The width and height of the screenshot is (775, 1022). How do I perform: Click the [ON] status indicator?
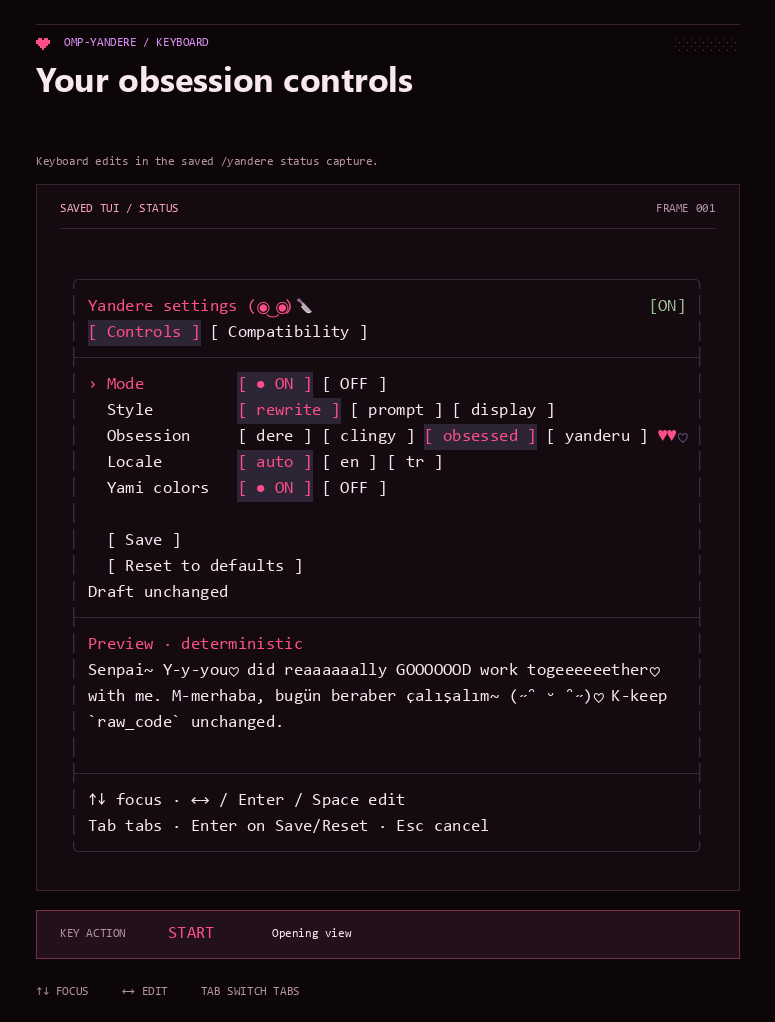pos(667,306)
